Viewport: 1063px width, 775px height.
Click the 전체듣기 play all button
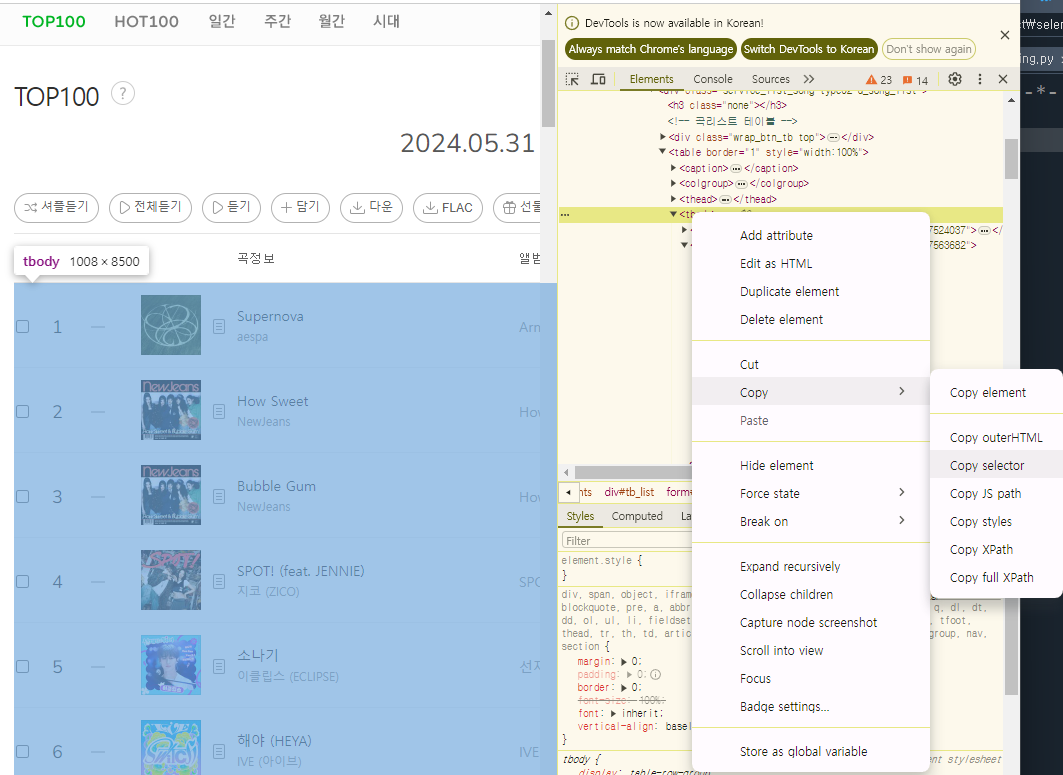(x=151, y=207)
